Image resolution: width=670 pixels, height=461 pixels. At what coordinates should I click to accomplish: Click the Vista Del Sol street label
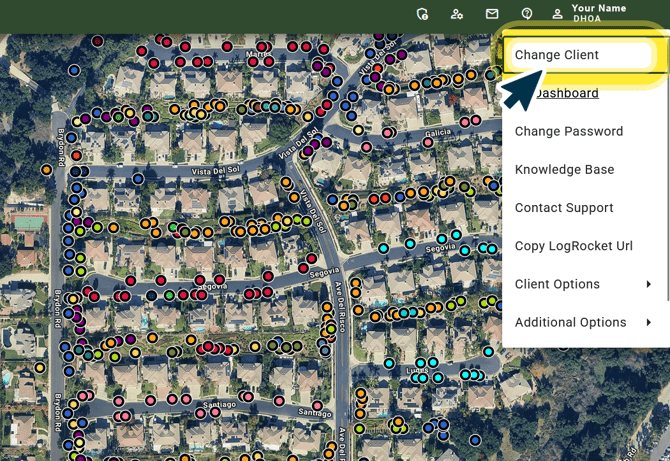click(x=215, y=171)
